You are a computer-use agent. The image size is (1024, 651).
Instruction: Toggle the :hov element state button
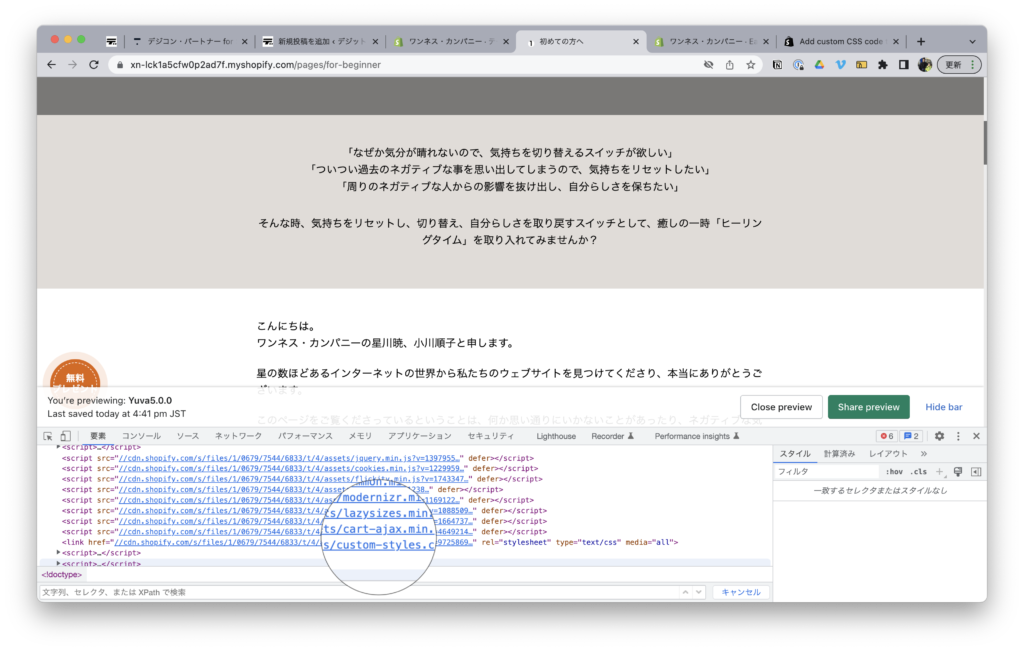894,471
